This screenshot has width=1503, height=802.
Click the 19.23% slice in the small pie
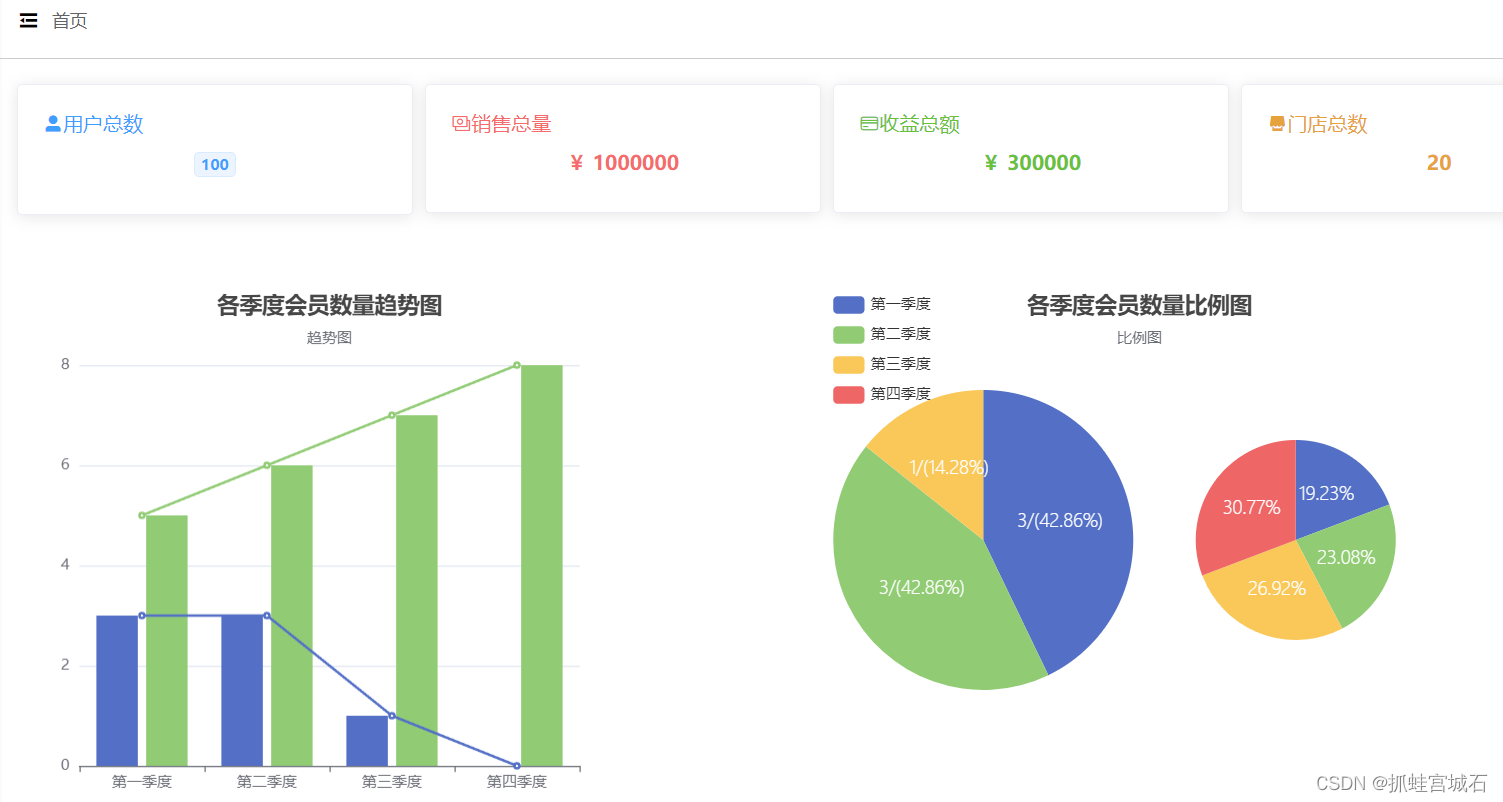(1327, 492)
